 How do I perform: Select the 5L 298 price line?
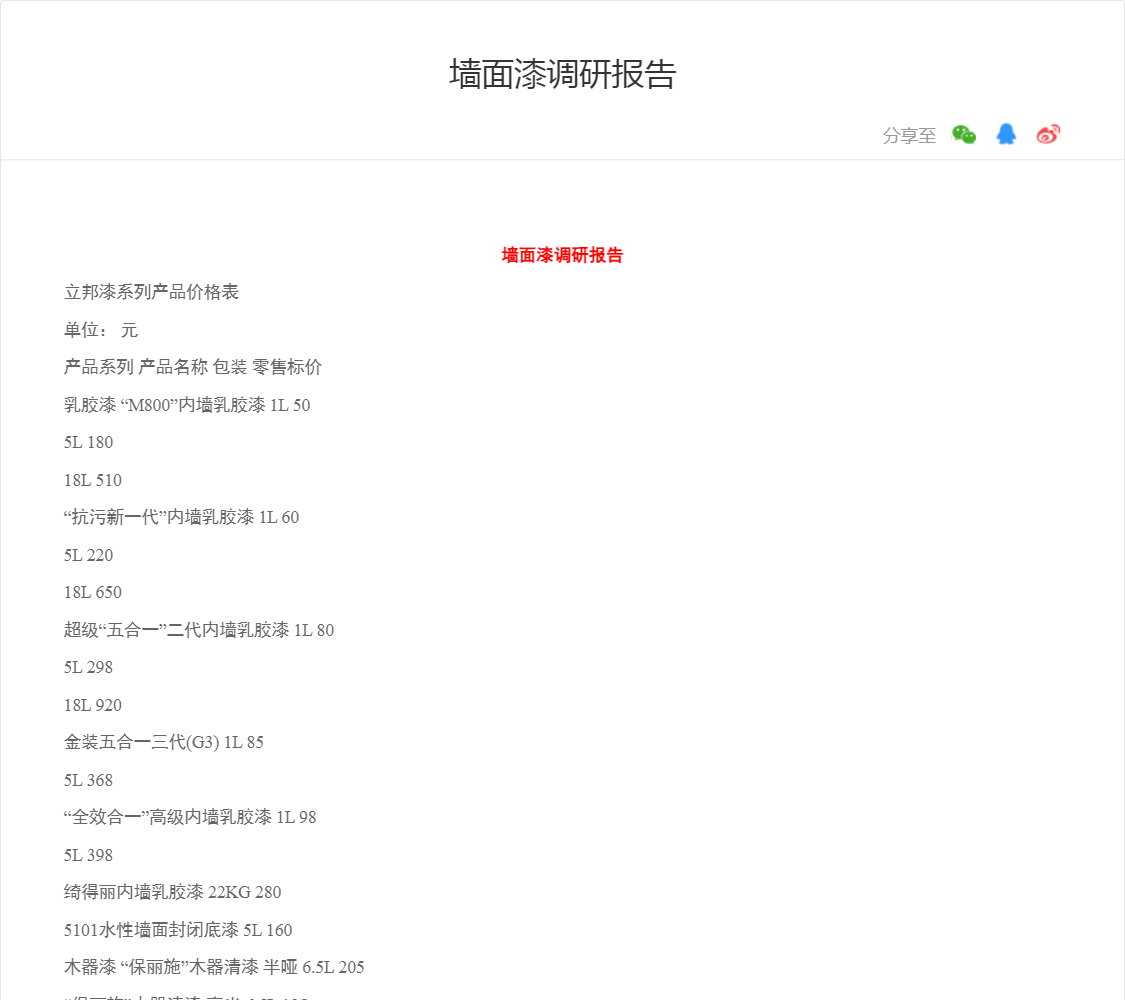[88, 667]
